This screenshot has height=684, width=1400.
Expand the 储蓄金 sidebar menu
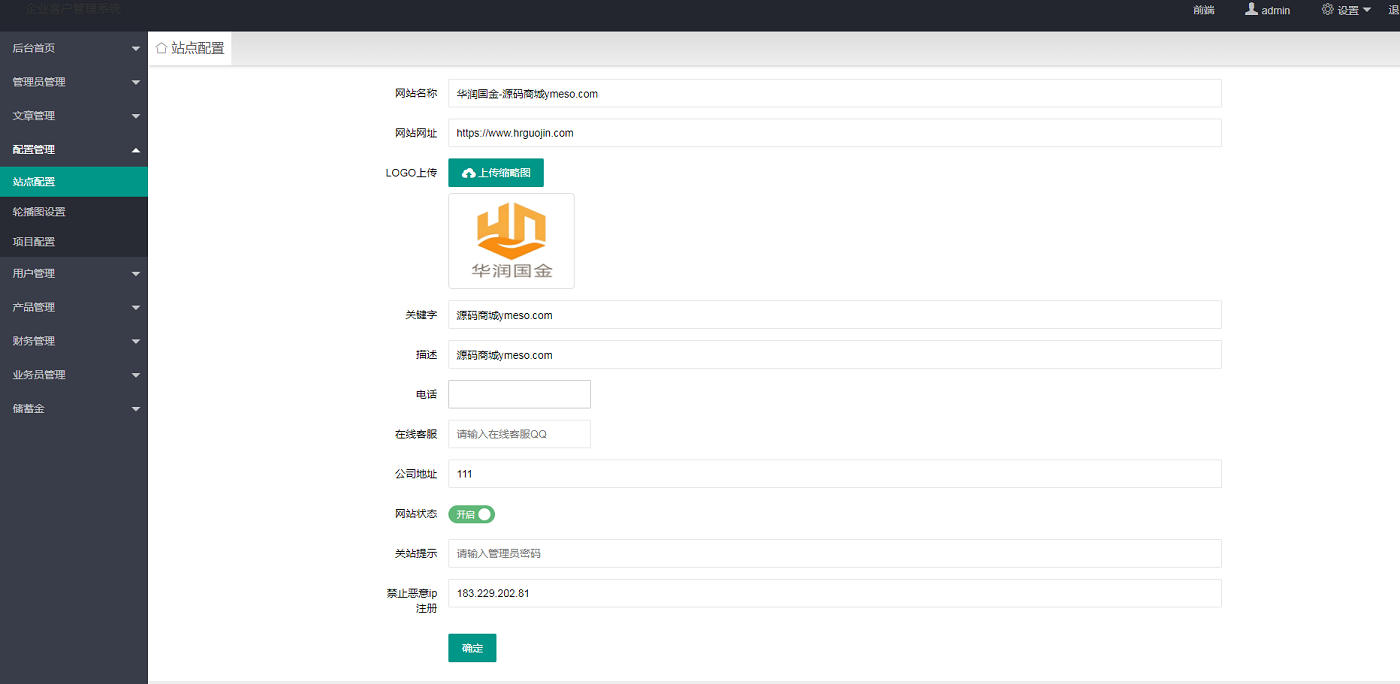click(x=73, y=409)
